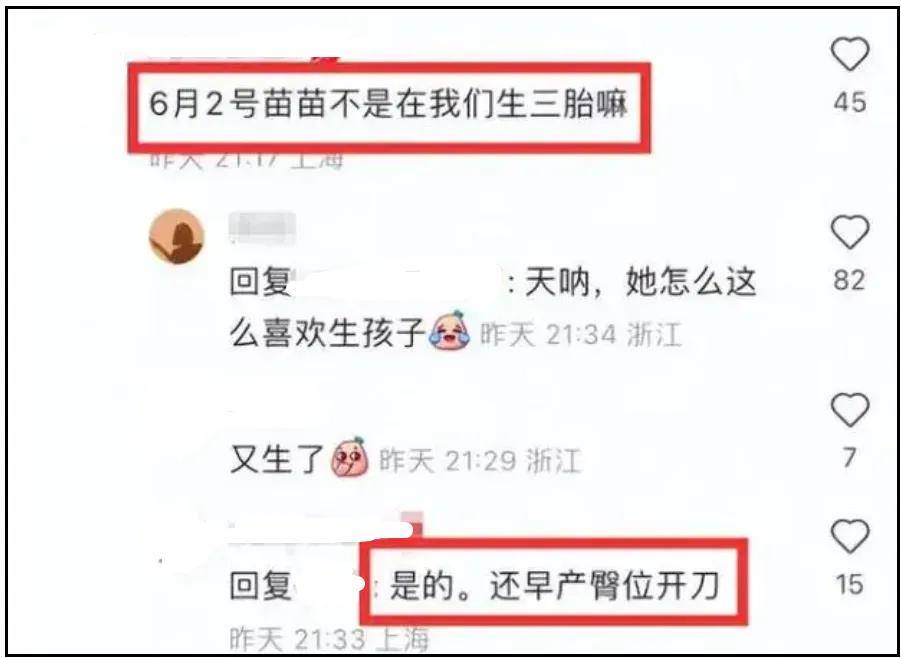Toggle heart on "是的。还早产臀位开刀" reply
901x658 pixels.
849,536
